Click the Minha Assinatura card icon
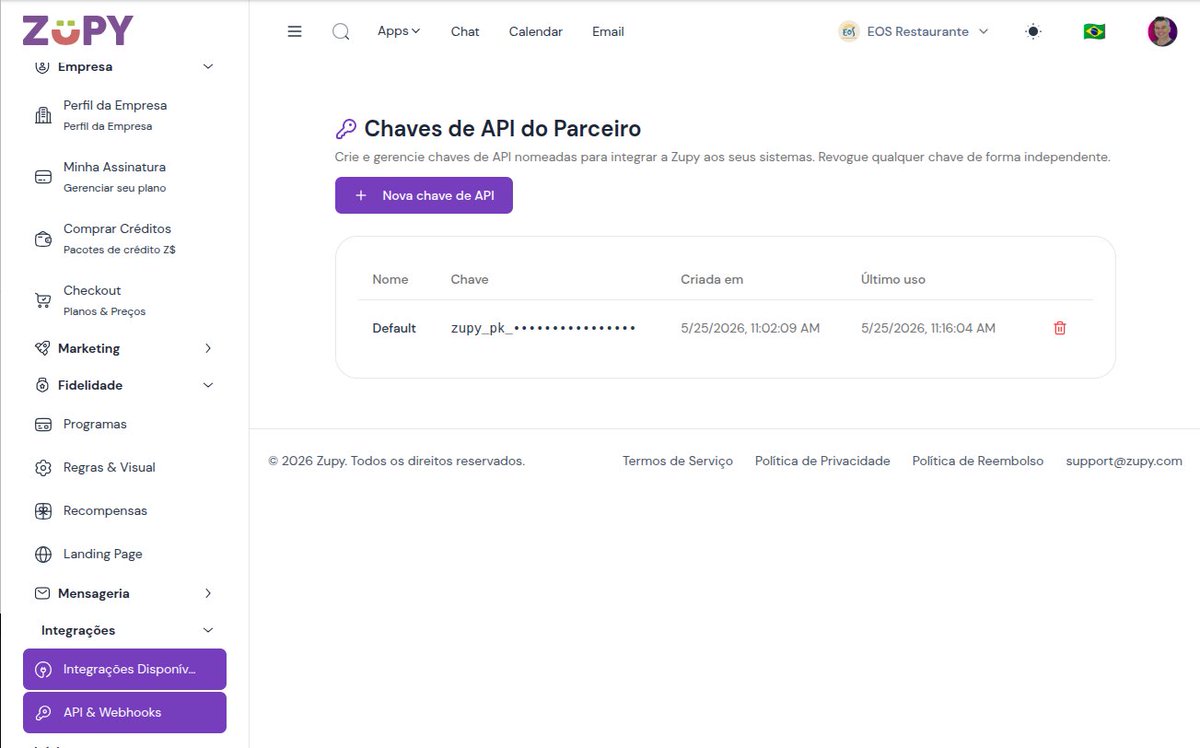 [43, 177]
